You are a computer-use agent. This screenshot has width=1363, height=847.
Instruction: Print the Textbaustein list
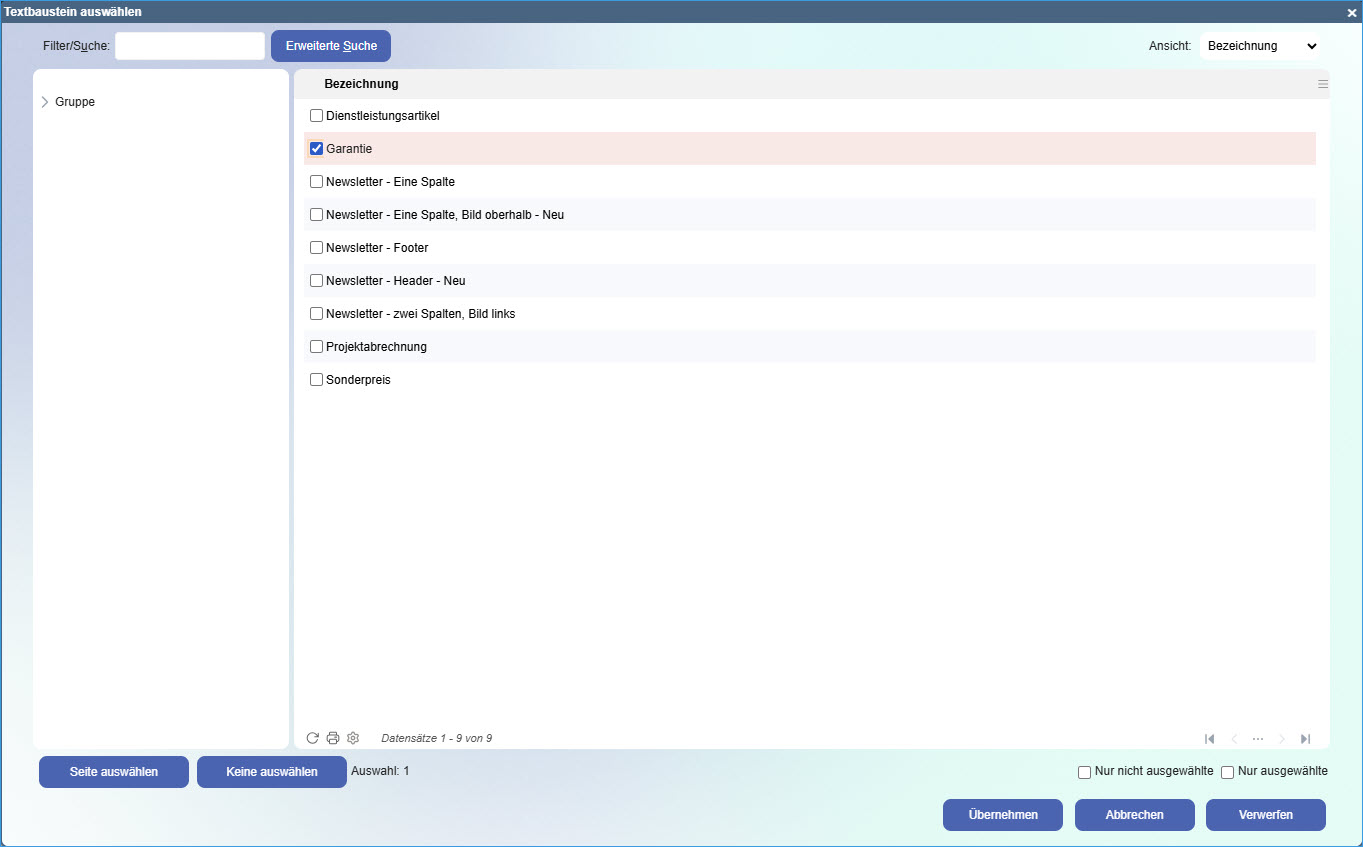click(333, 738)
